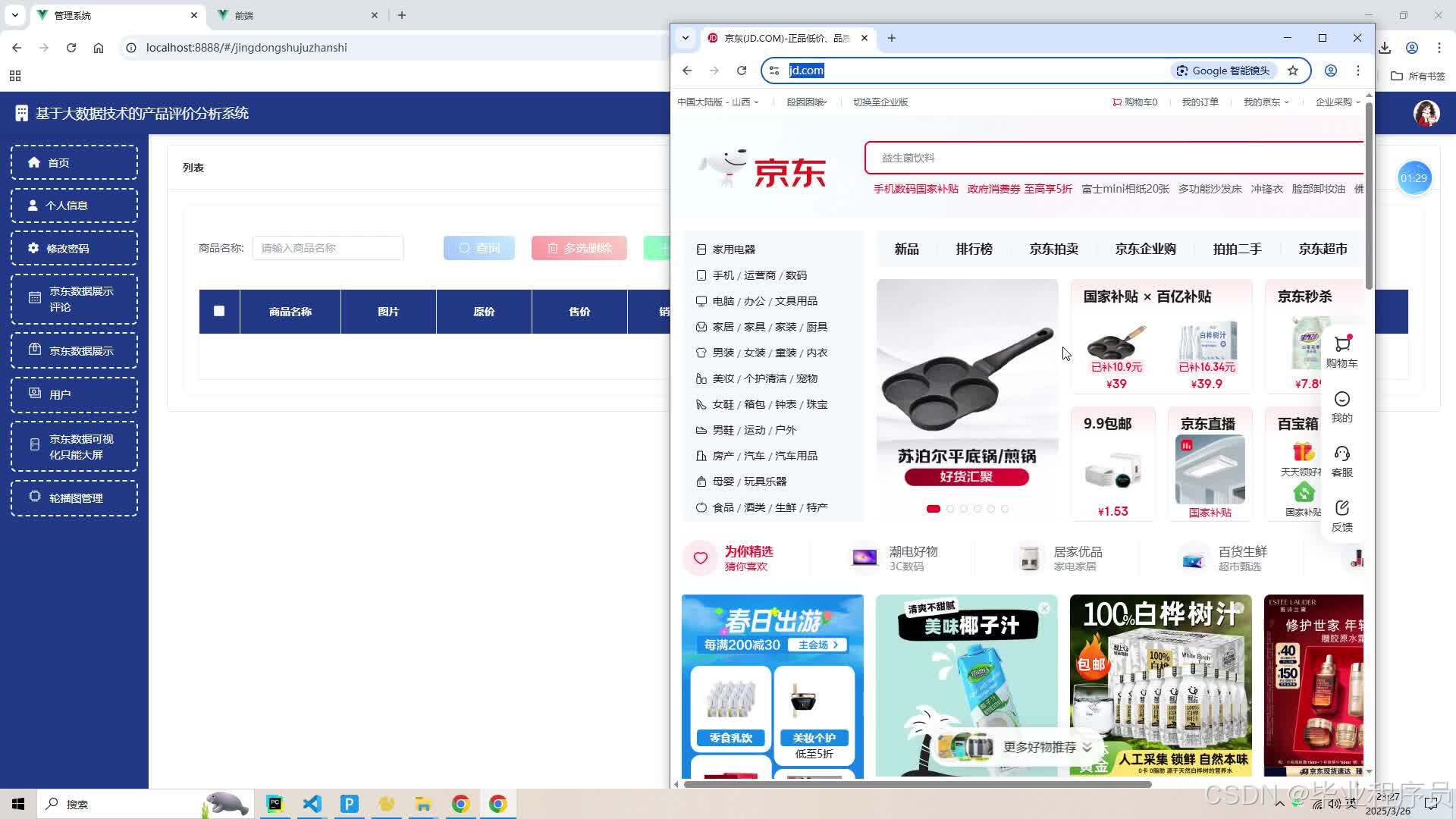Screen dimensions: 1456x819
Task: Open the apps grid icon in bookmarks bar
Action: [x=15, y=76]
